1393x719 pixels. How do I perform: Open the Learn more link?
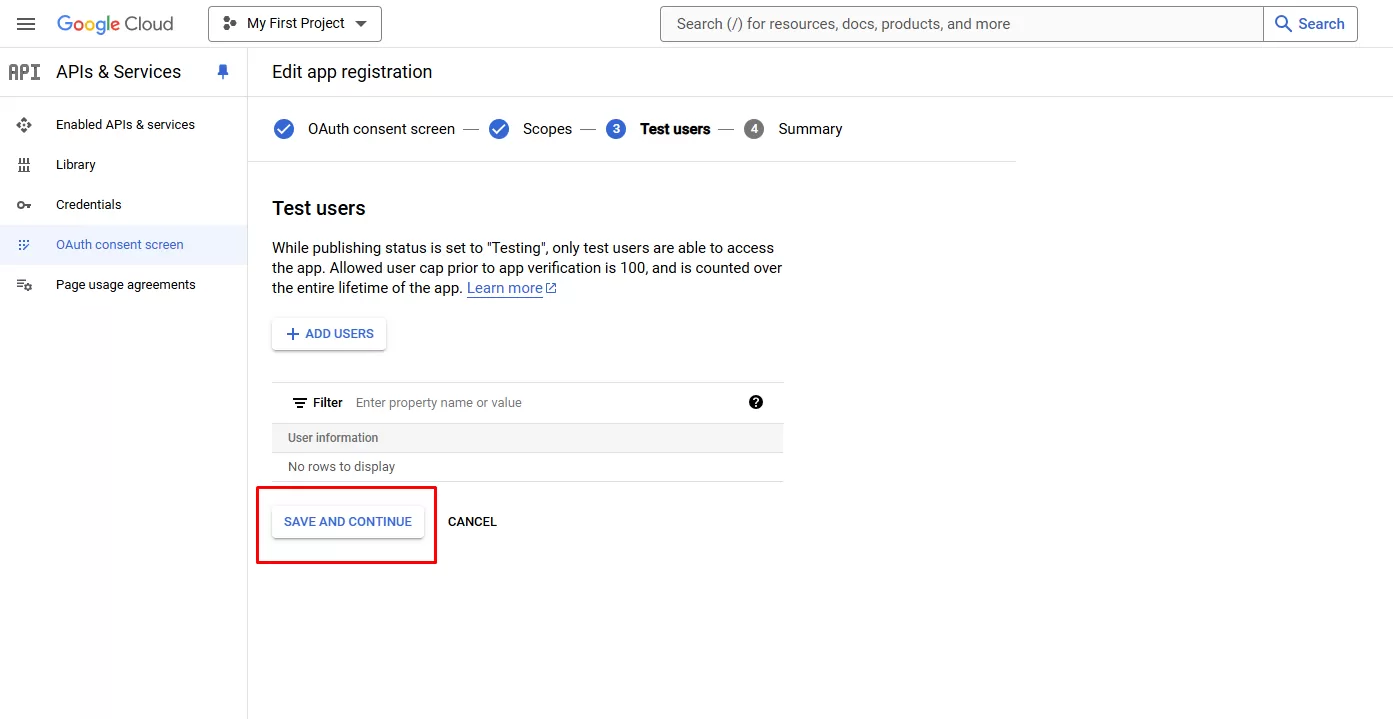(x=505, y=288)
